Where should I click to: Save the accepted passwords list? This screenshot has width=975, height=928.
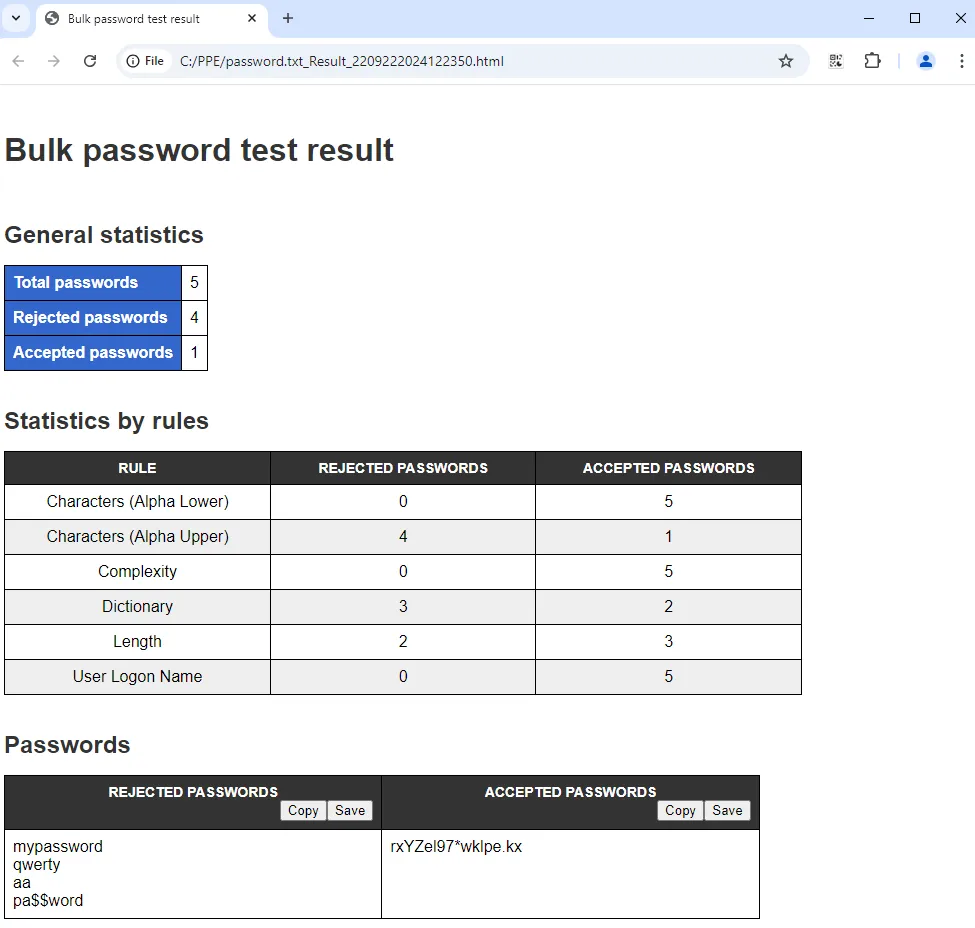[727, 810]
